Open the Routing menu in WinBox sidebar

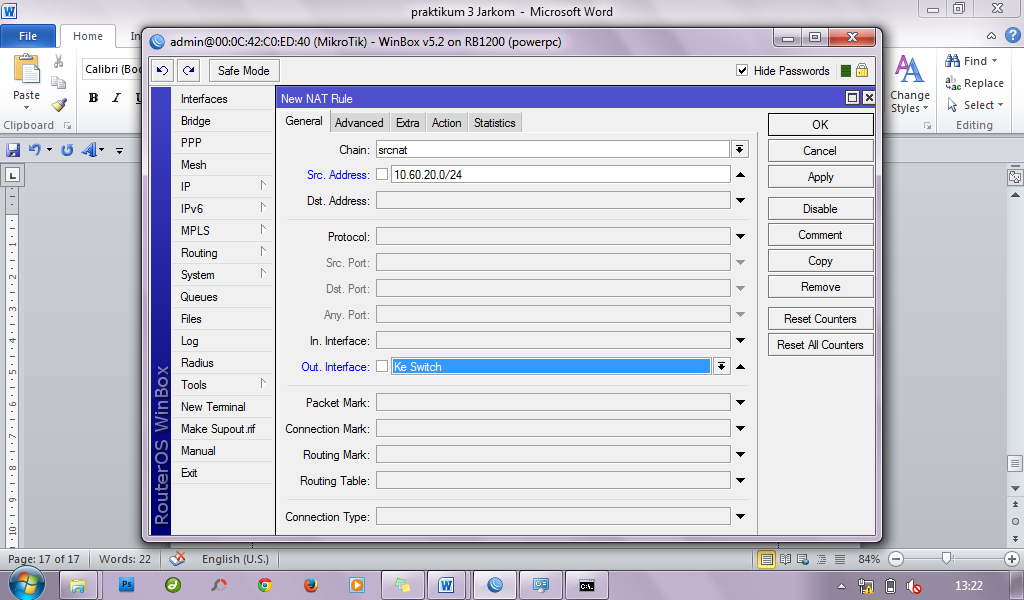pyautogui.click(x=223, y=253)
